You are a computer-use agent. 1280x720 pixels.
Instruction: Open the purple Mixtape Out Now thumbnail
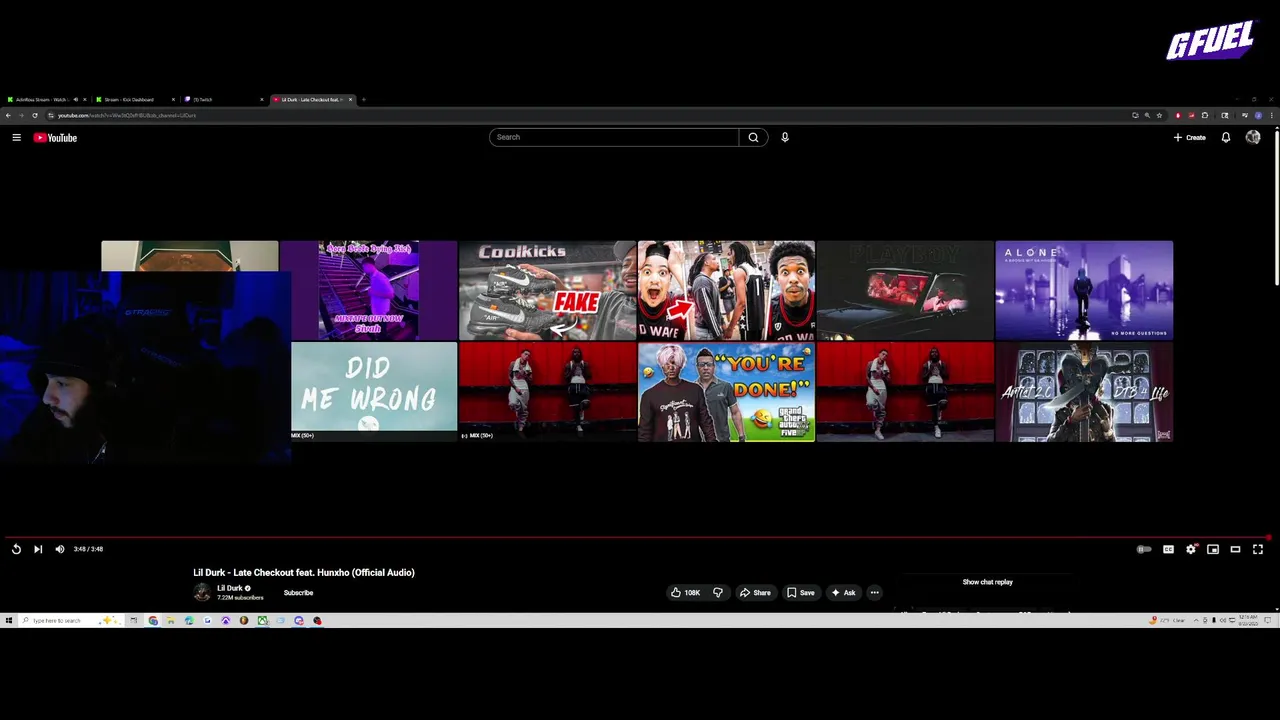(x=368, y=290)
